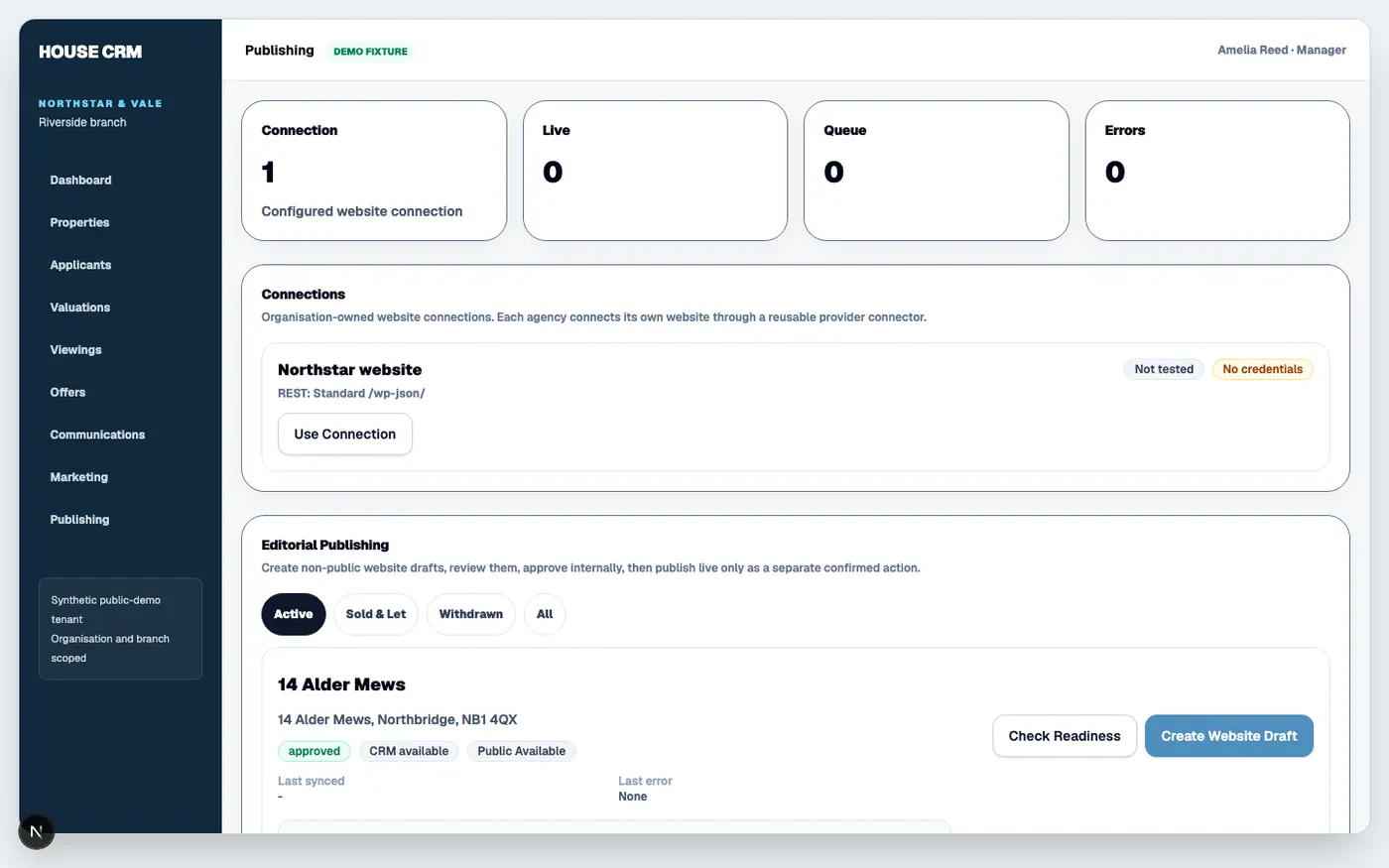This screenshot has height=868, width=1389.
Task: Check Readiness for 14 Alder Mews
Action: pyautogui.click(x=1065, y=736)
